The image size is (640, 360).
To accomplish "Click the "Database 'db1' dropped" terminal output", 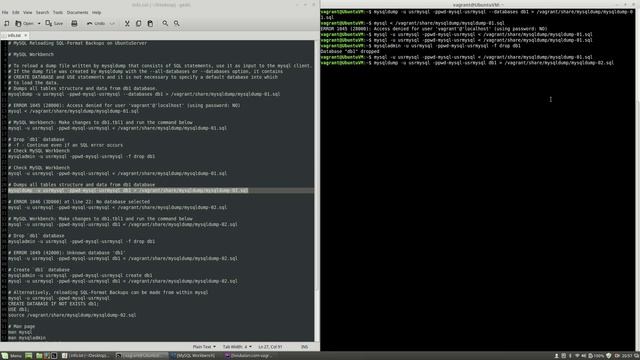I will [x=350, y=52].
